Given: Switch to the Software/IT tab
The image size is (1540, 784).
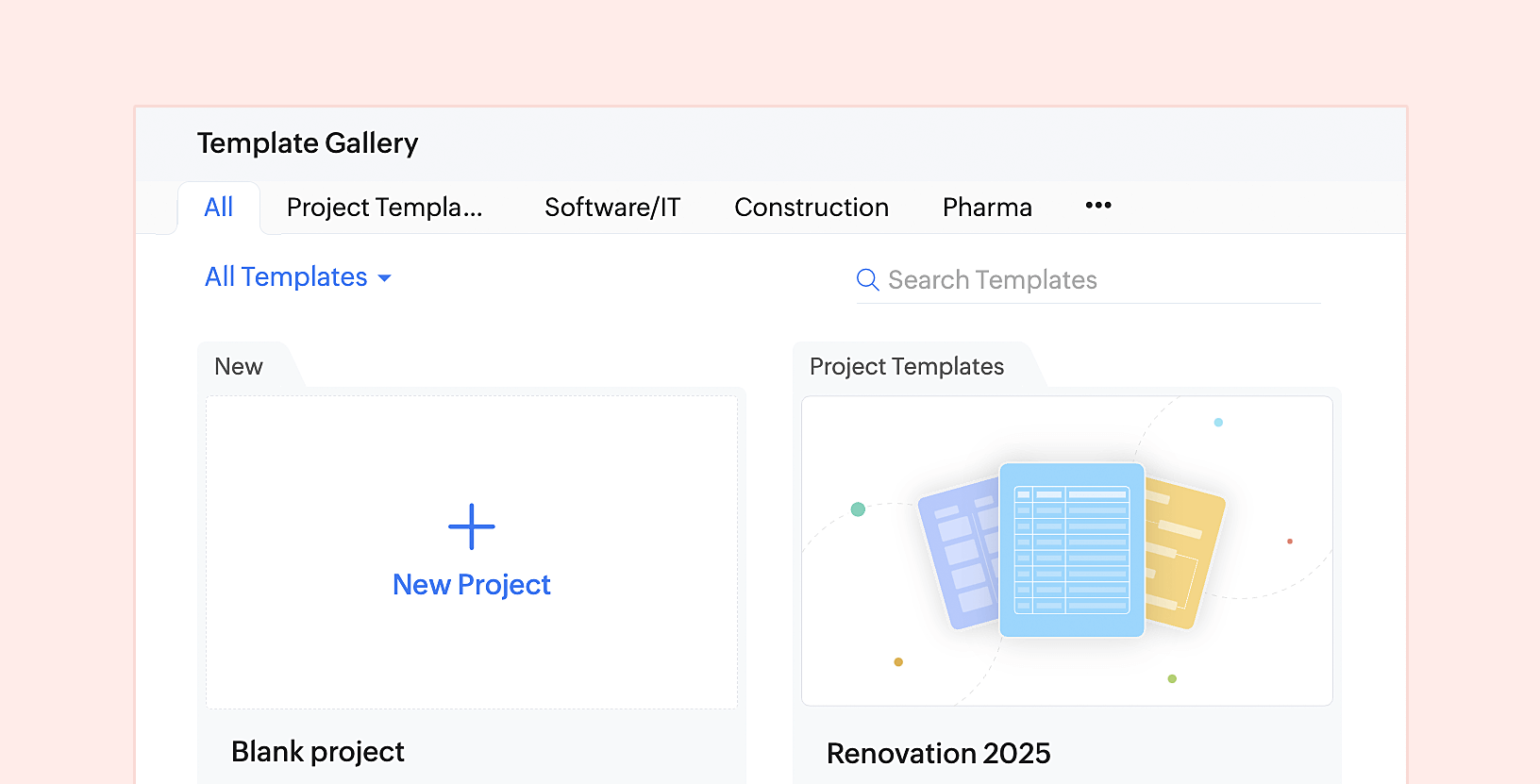Looking at the screenshot, I should coord(611,207).
